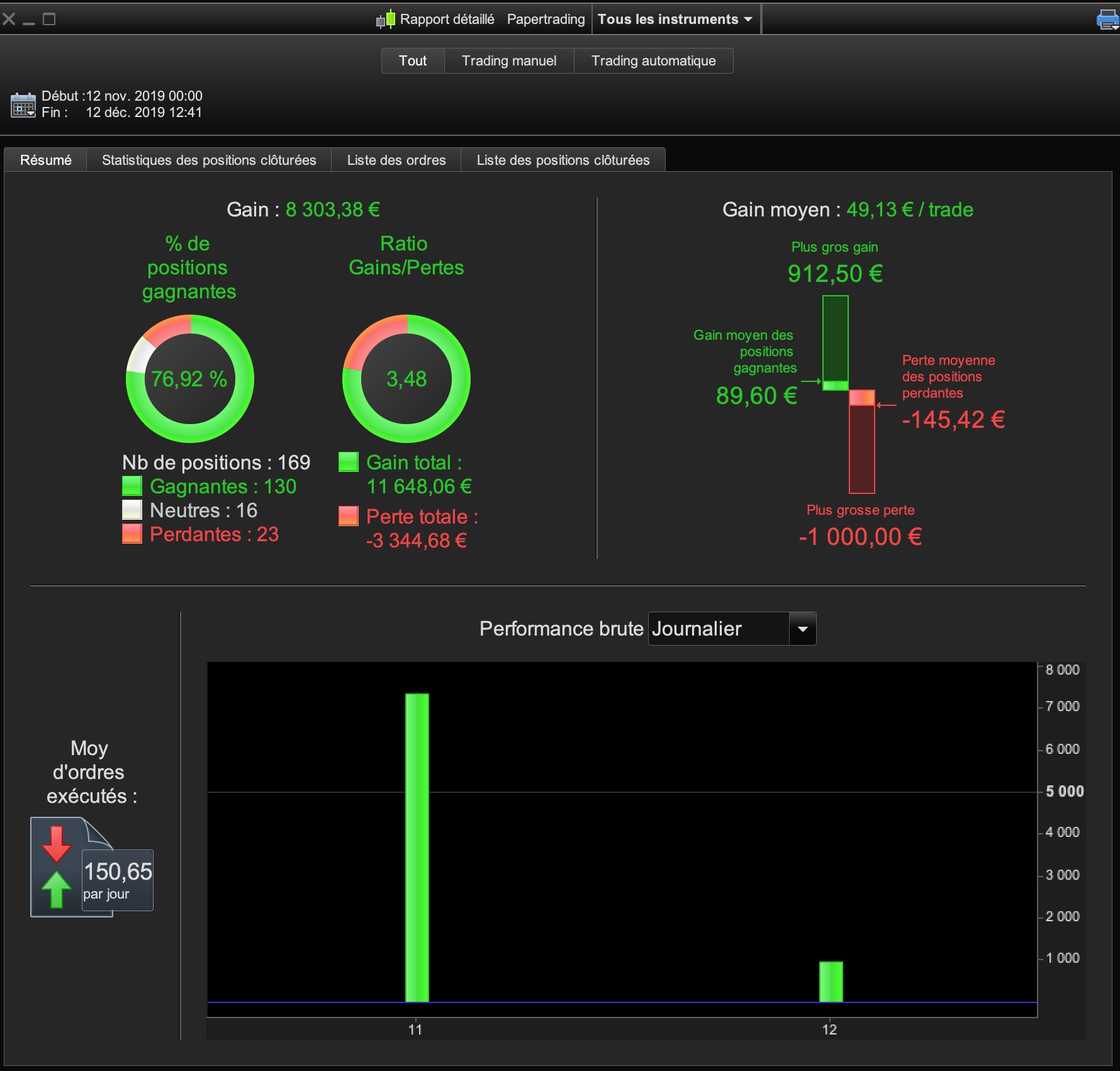
Task: Select the Trading manuel filter
Action: pyautogui.click(x=509, y=61)
